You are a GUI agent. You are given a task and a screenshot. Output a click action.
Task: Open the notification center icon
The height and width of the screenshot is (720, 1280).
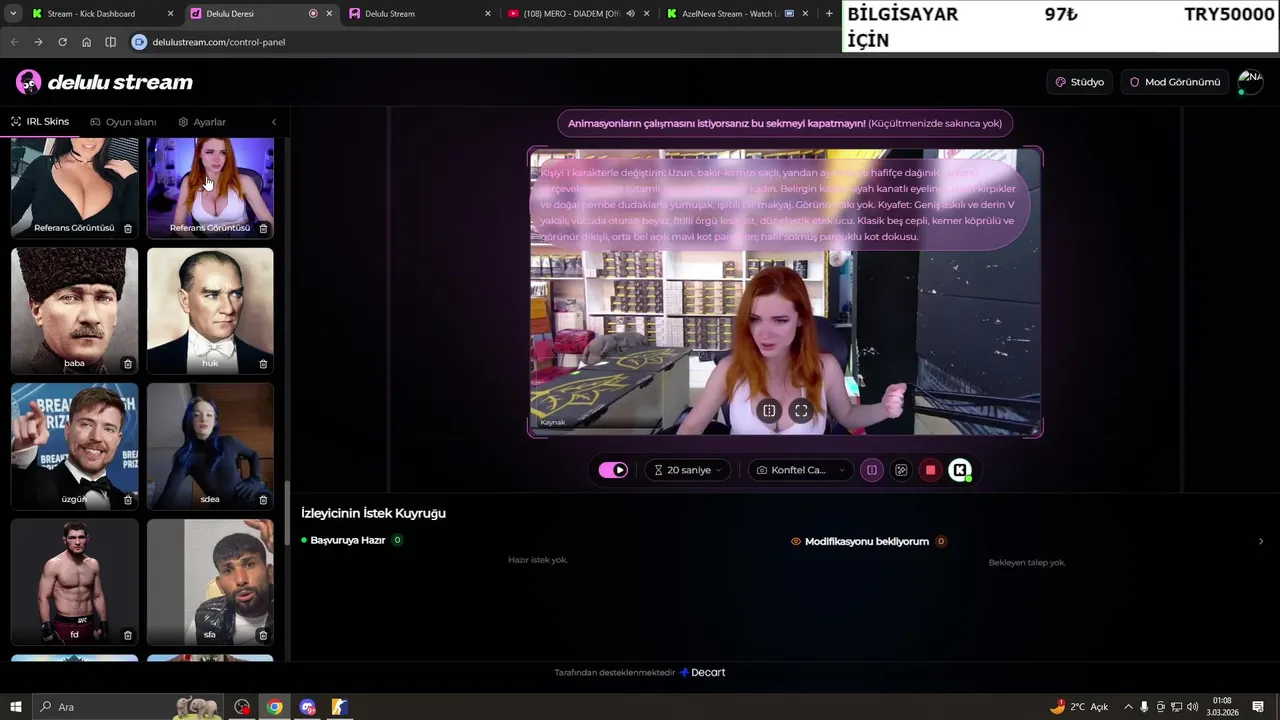point(1259,707)
